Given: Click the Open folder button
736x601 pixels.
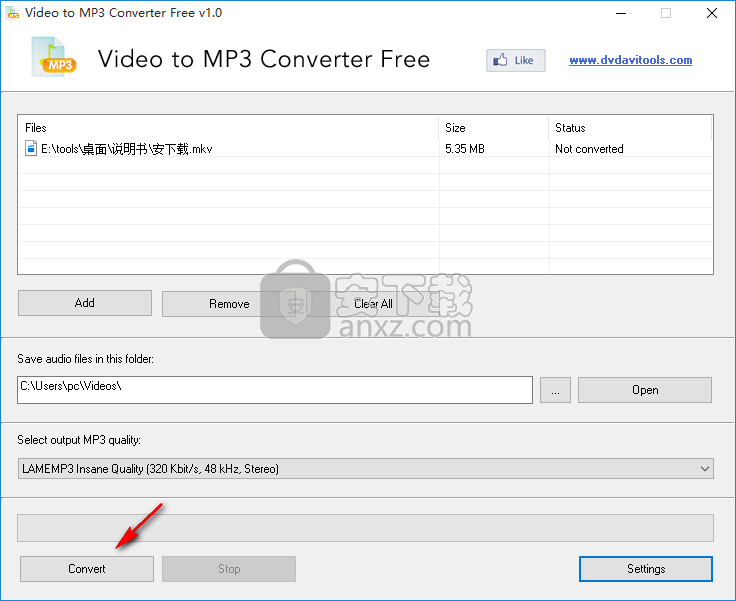Looking at the screenshot, I should 645,390.
